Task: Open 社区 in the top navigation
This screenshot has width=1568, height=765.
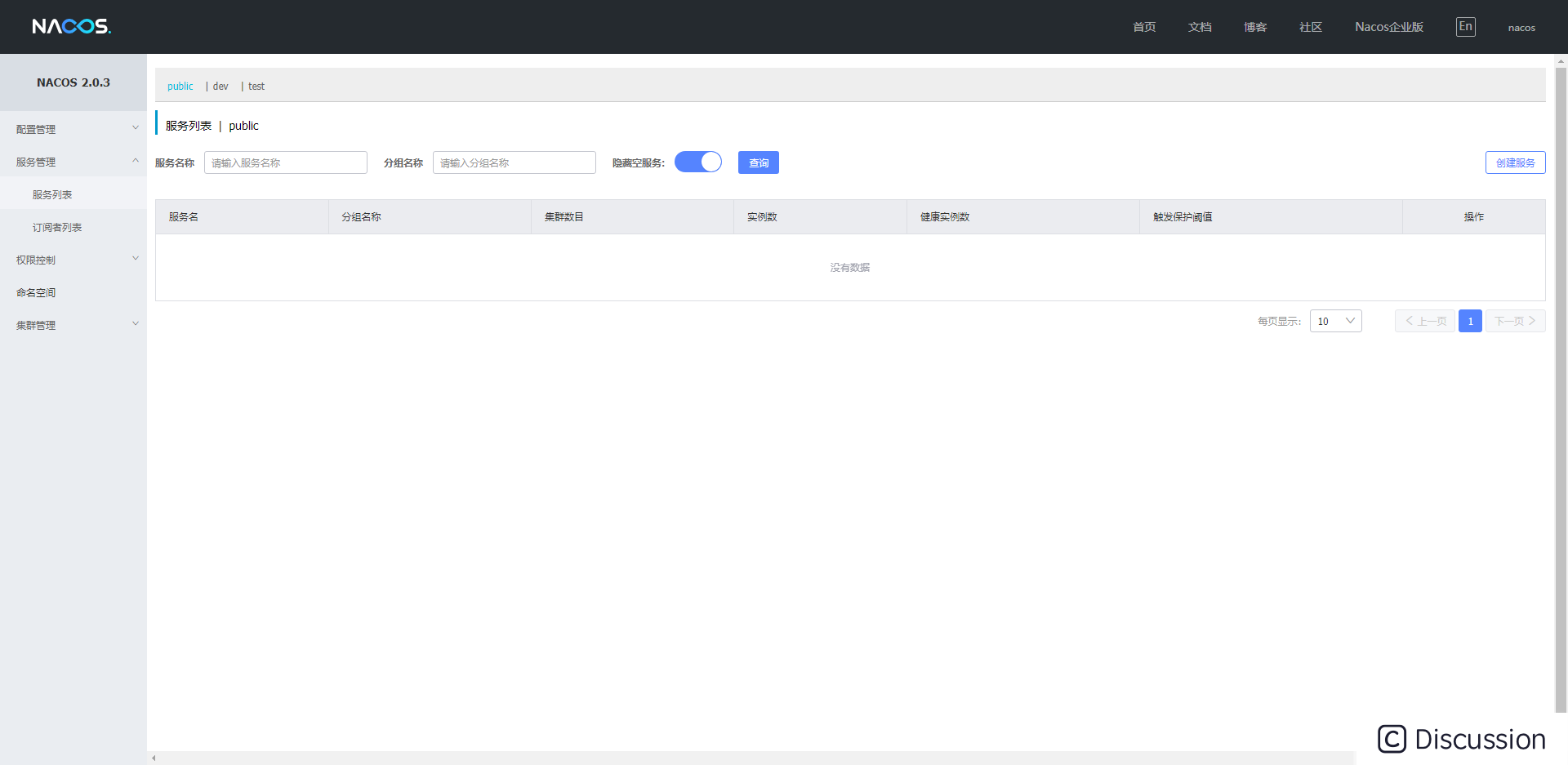Action: [1311, 27]
